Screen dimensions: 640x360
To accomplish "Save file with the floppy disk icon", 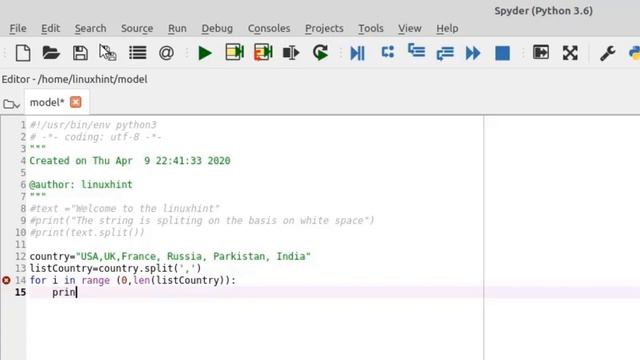I will (80, 53).
